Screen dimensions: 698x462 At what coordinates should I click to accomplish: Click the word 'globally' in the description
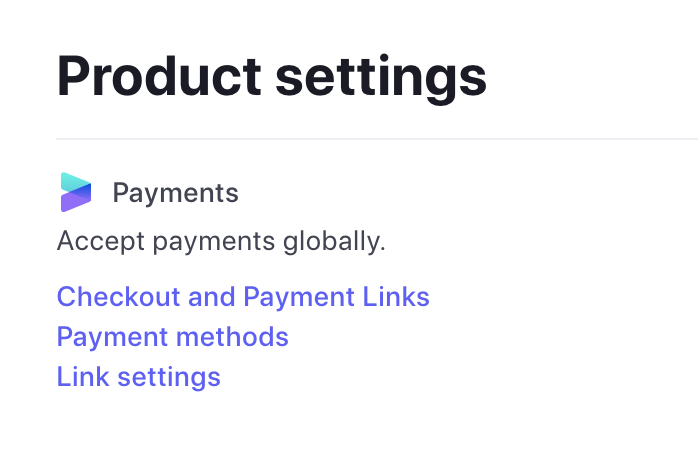[332, 242]
